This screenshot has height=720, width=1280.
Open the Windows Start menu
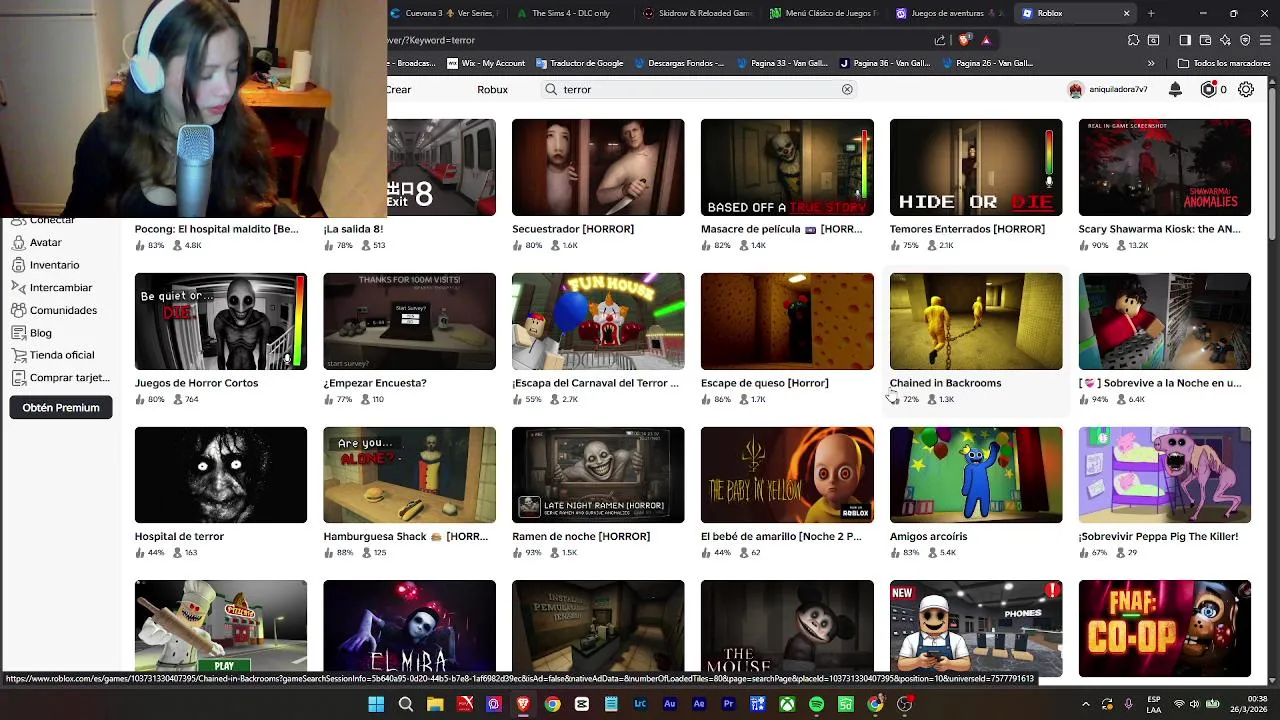pyautogui.click(x=376, y=704)
